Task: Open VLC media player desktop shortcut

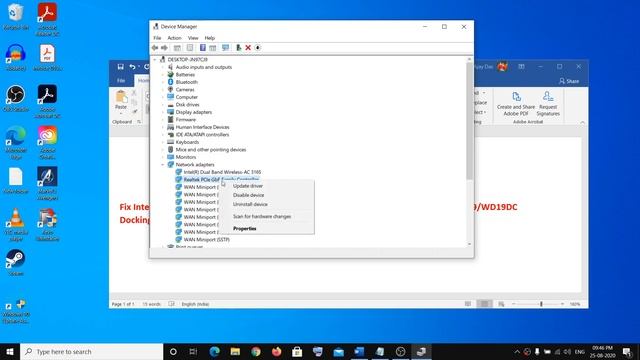Action: point(16,224)
